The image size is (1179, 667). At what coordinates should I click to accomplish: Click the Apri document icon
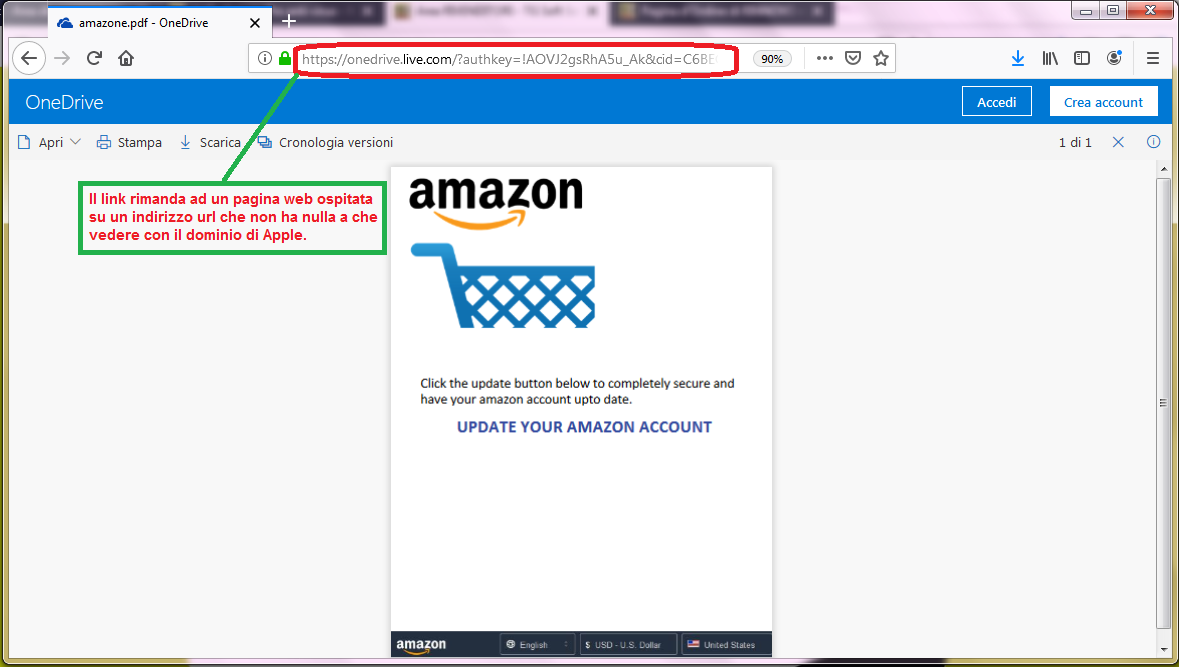coord(25,142)
